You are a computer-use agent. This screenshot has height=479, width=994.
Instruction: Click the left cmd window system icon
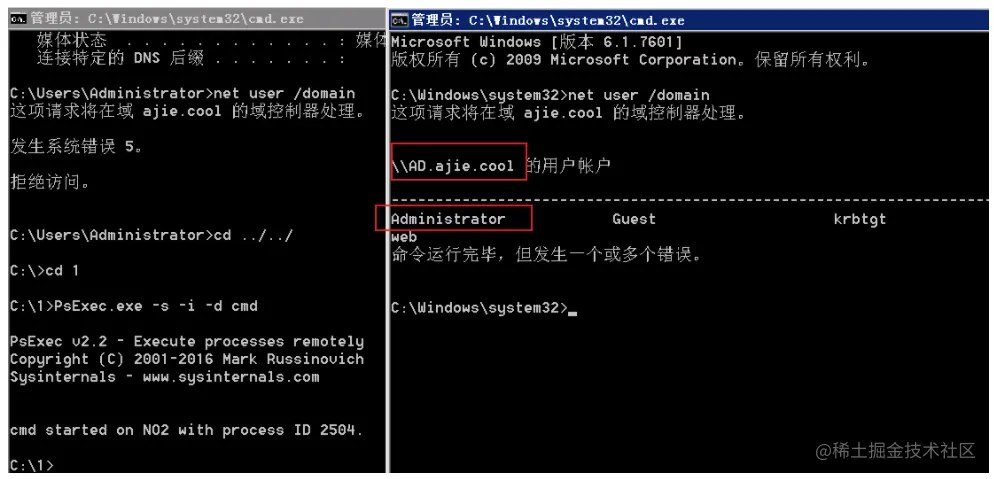16,20
